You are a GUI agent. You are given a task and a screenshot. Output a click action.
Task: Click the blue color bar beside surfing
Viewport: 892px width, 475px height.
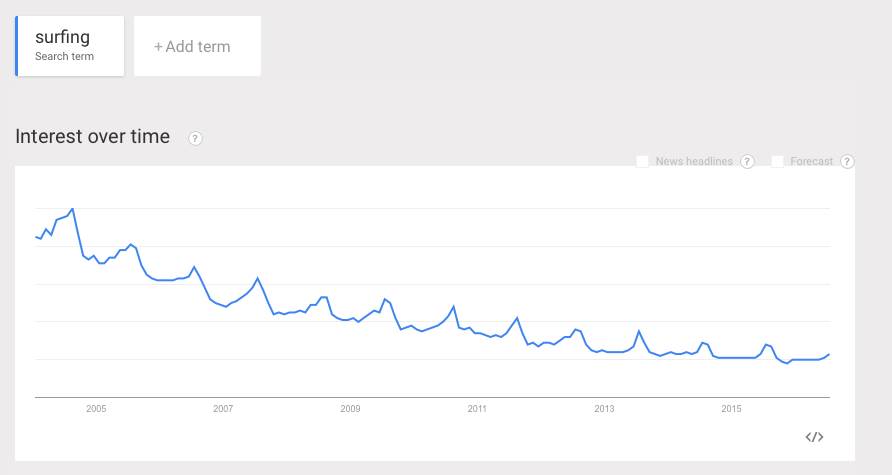[17, 46]
